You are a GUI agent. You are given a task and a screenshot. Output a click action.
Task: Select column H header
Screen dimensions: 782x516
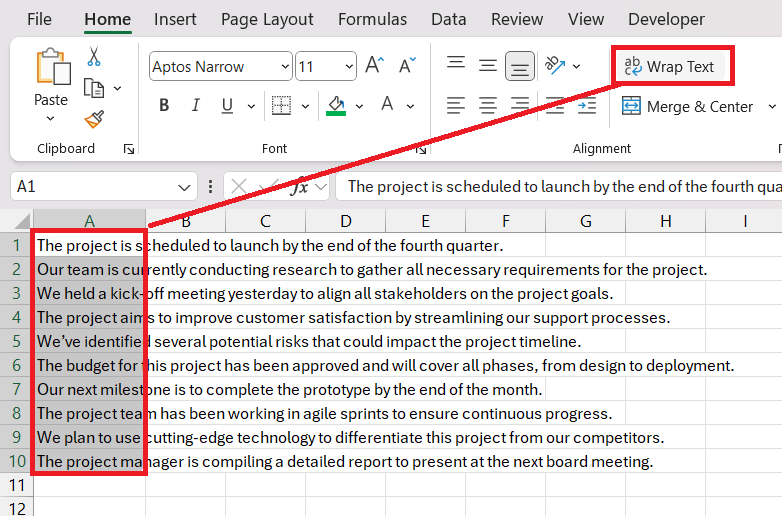[x=666, y=221]
